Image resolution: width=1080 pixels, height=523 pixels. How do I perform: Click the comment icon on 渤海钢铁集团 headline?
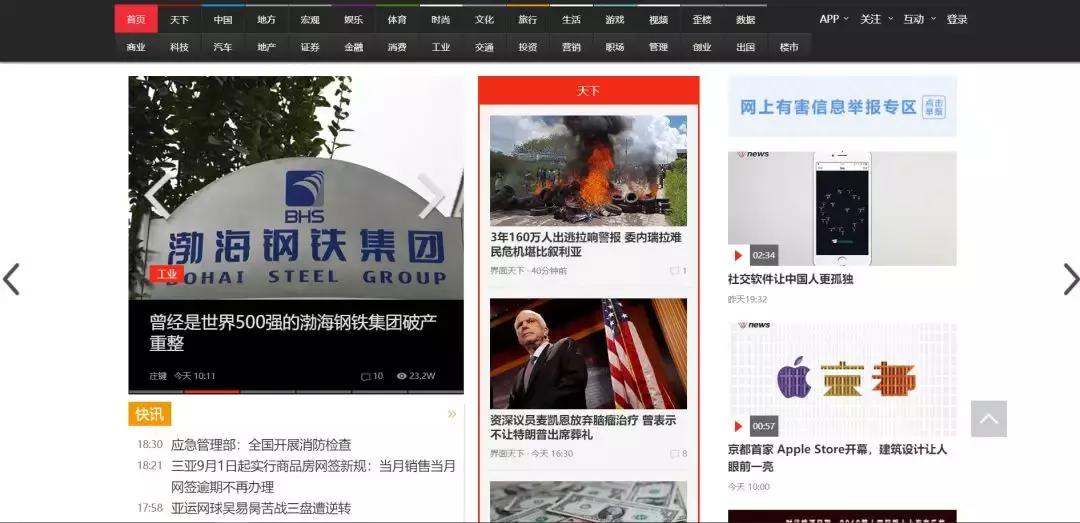(x=366, y=376)
